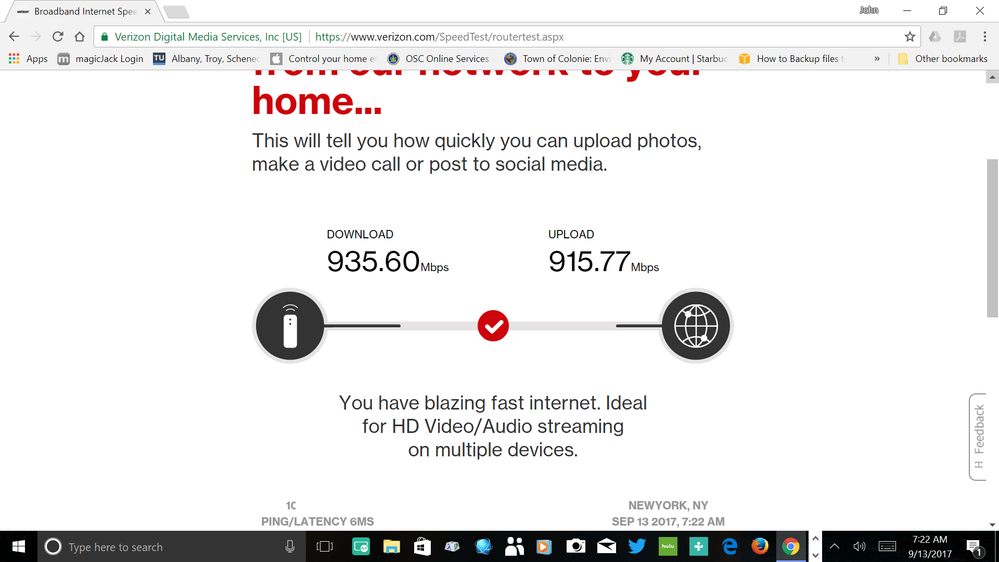Open the How to Backup files bookmark

coord(791,59)
